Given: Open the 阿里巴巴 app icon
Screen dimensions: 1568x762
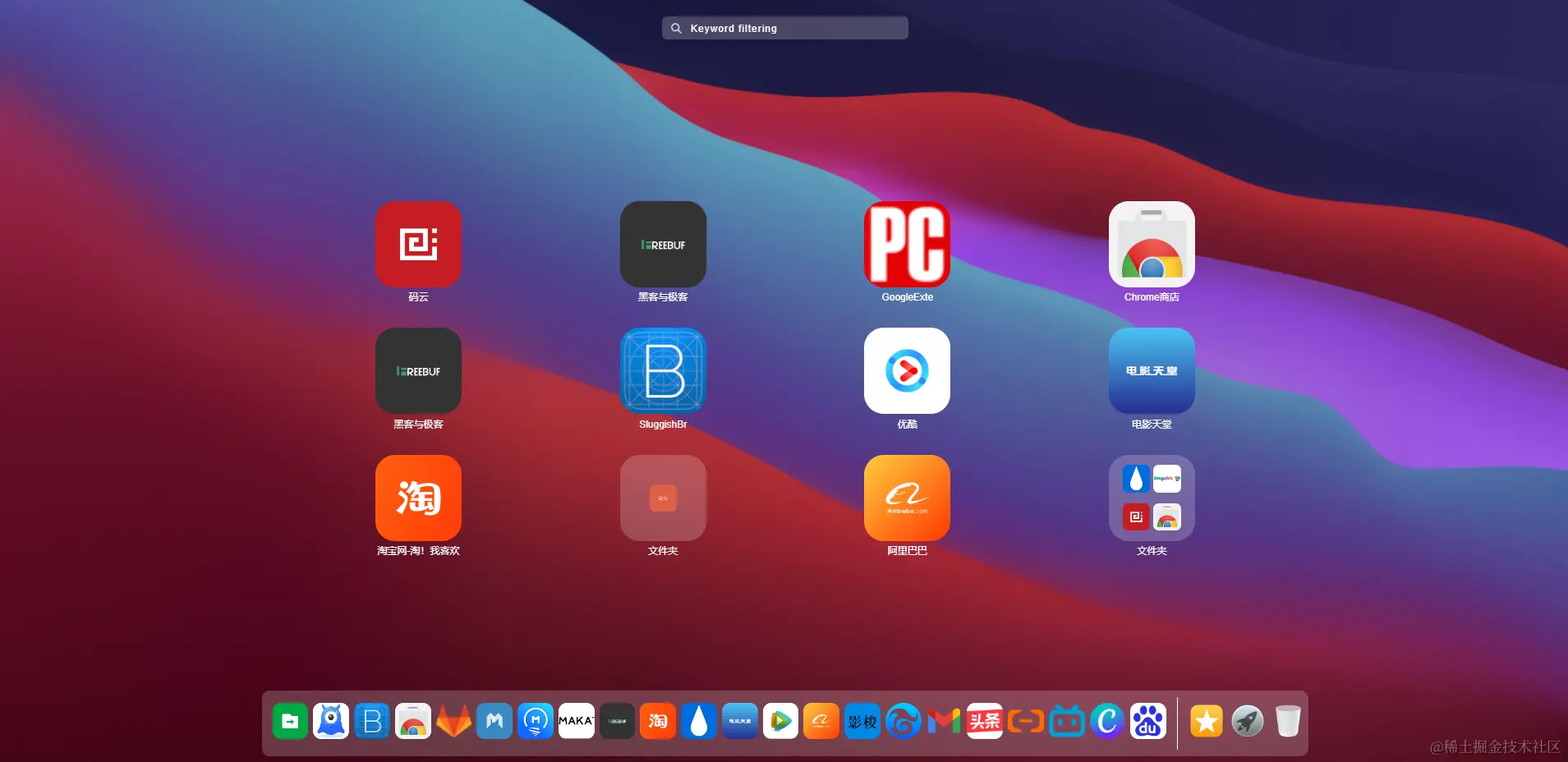Looking at the screenshot, I should 907,498.
